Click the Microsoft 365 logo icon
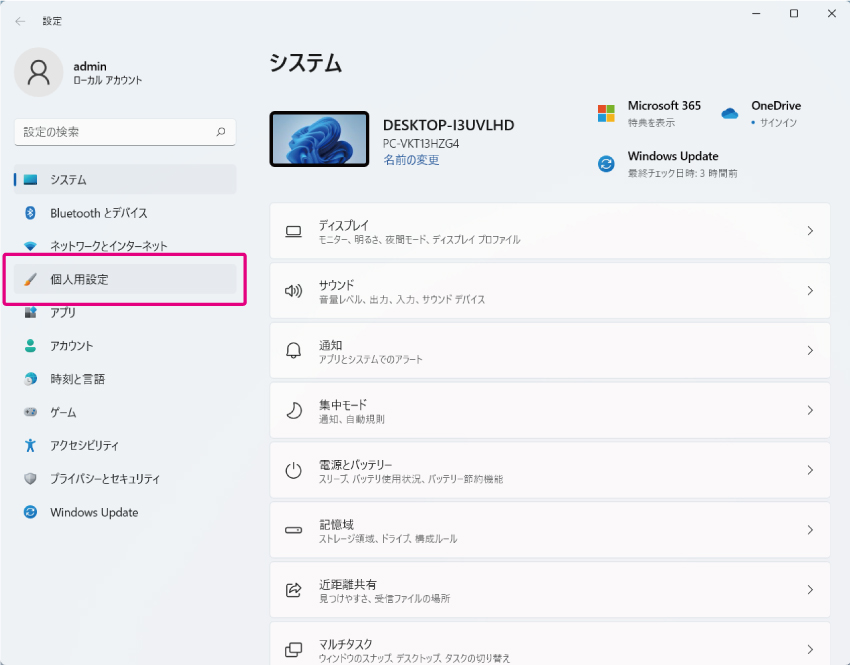 [x=606, y=113]
